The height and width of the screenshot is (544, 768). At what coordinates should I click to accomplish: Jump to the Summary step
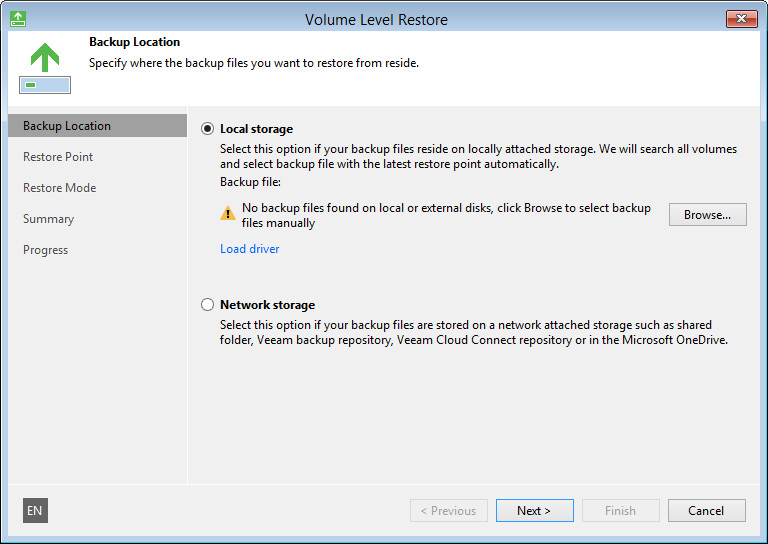[49, 219]
